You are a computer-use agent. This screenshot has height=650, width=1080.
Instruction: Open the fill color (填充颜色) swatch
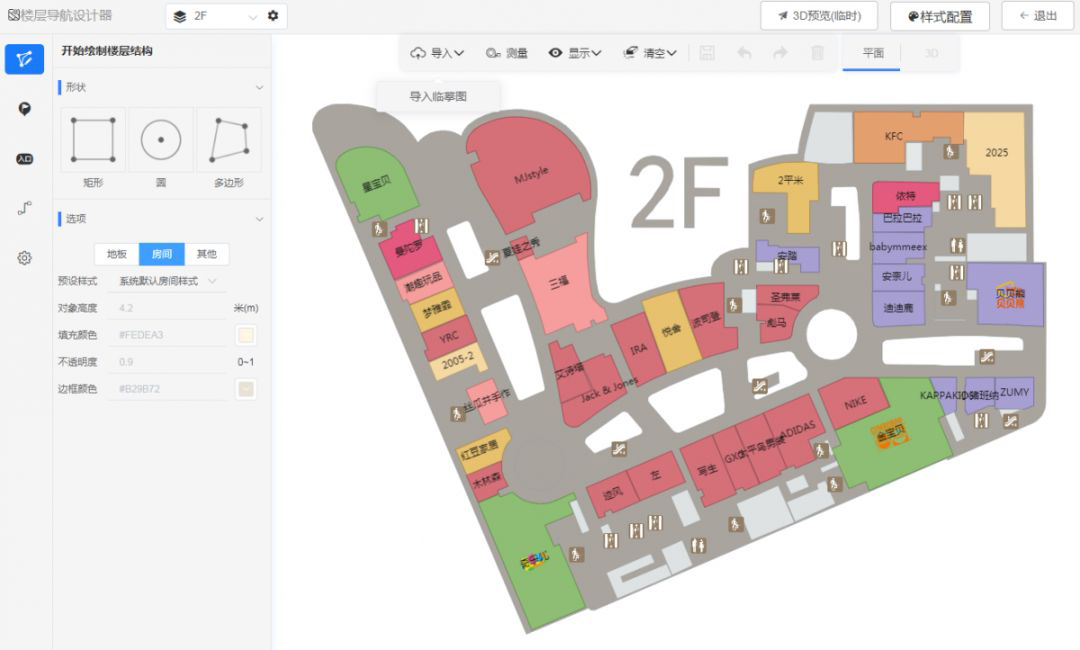point(245,335)
